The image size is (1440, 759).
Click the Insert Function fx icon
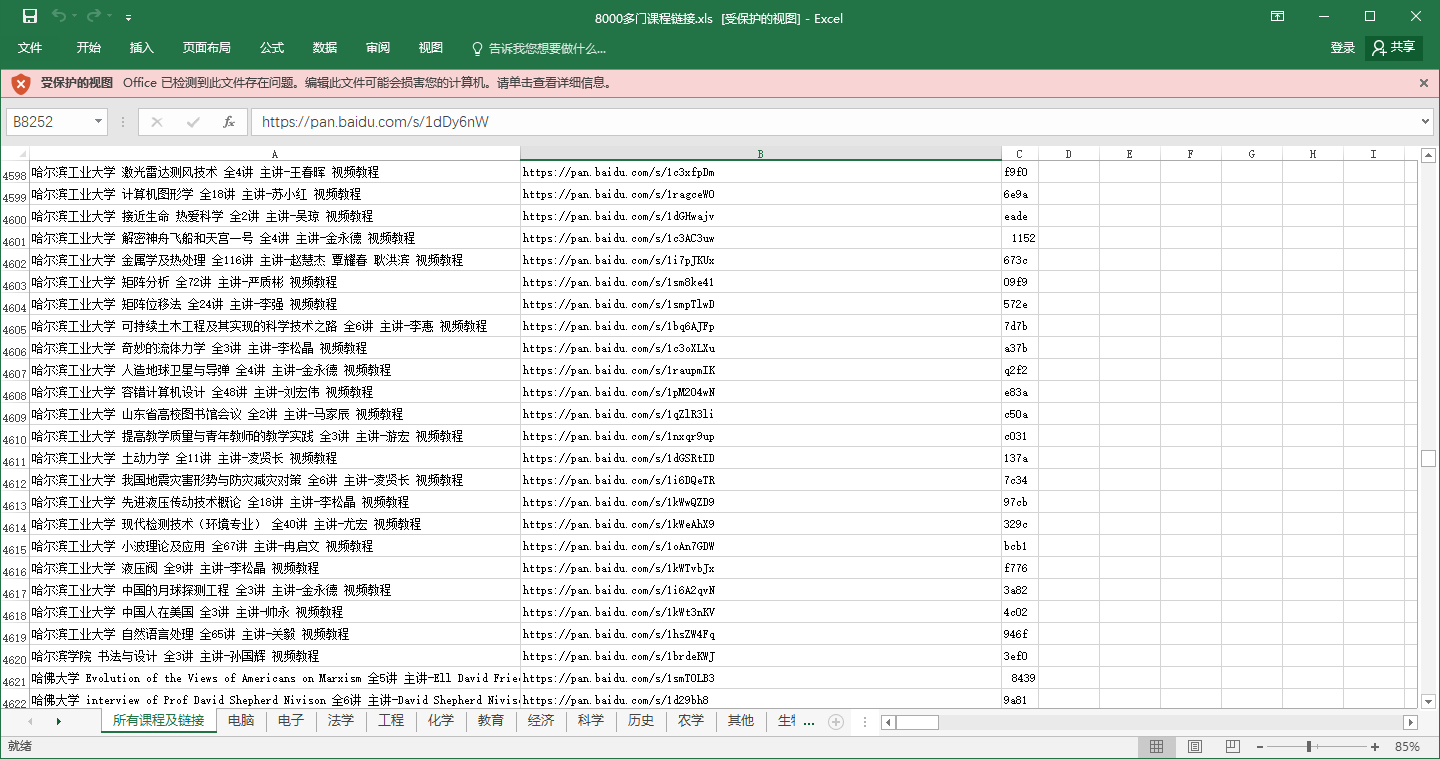(229, 122)
